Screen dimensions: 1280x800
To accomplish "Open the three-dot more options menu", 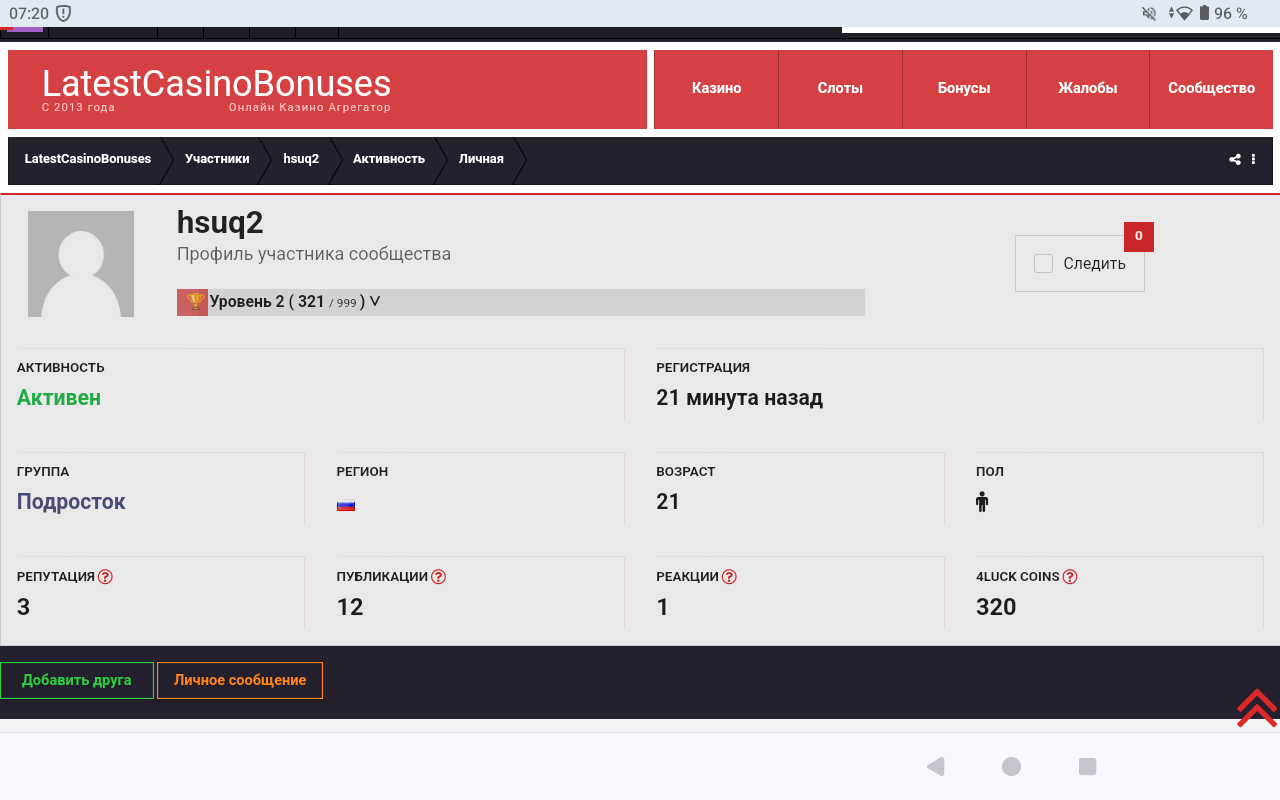I will (1253, 159).
